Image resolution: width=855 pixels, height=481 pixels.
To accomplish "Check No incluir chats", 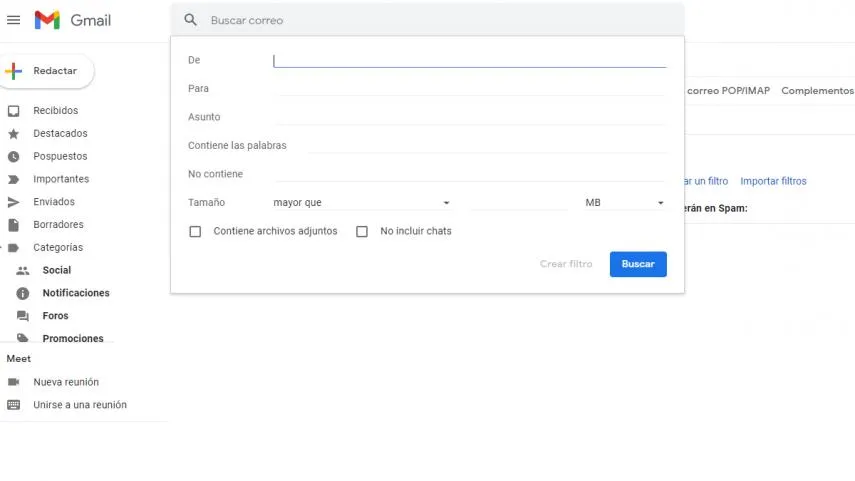I will (362, 232).
